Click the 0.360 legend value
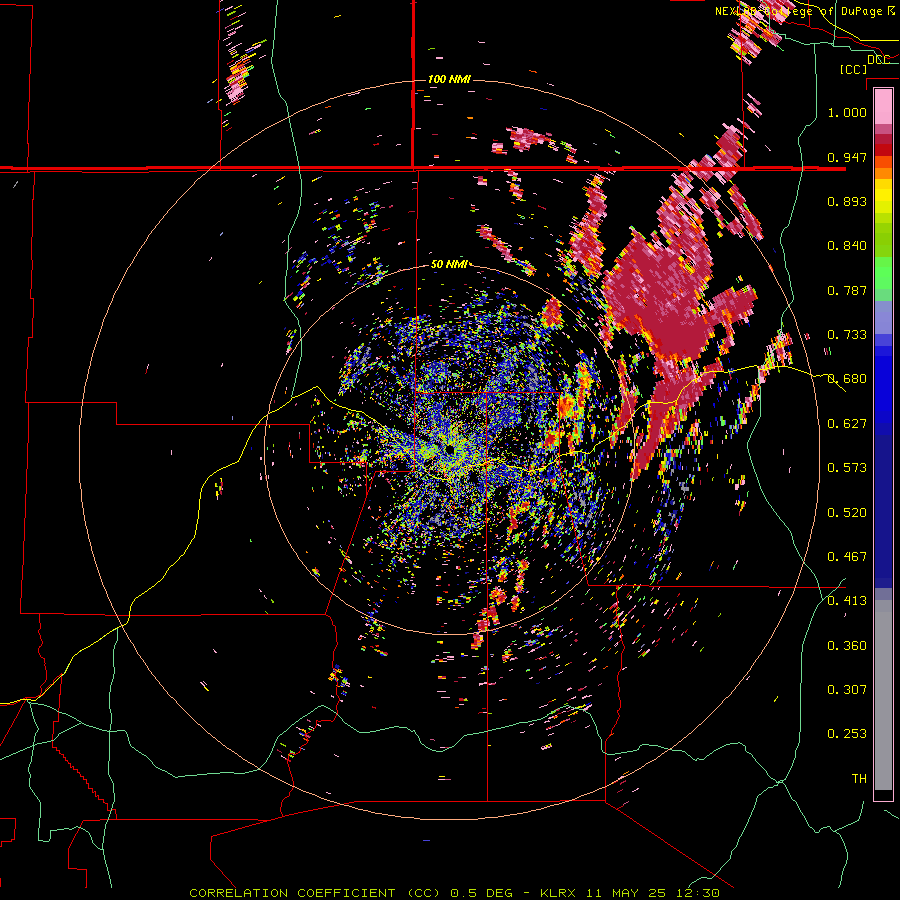The height and width of the screenshot is (900, 900). click(847, 646)
